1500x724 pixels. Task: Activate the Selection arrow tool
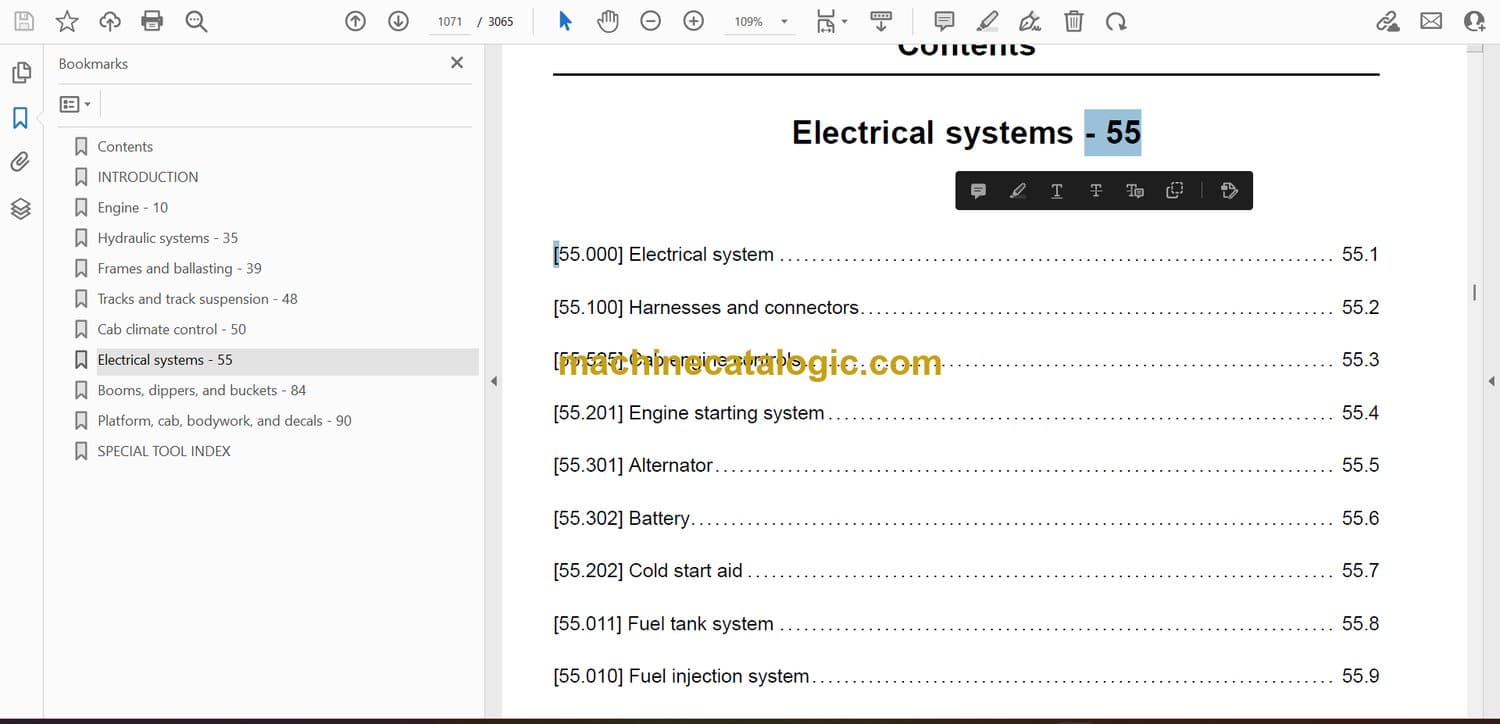[565, 21]
